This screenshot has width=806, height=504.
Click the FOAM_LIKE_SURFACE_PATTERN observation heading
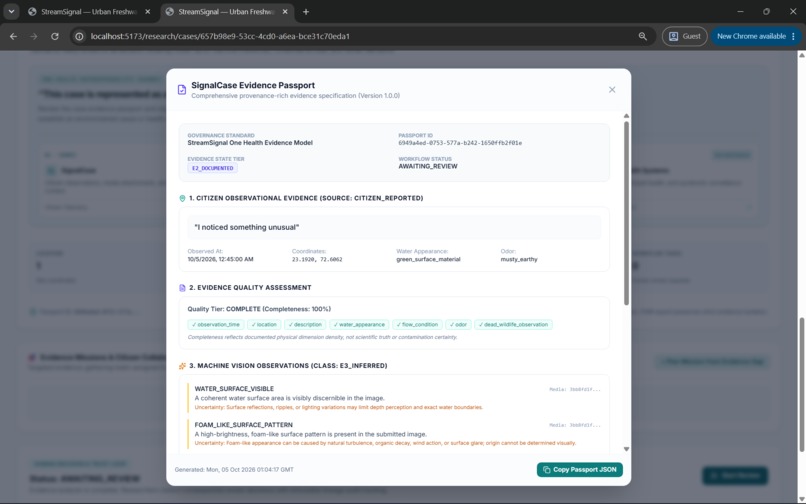click(x=244, y=425)
